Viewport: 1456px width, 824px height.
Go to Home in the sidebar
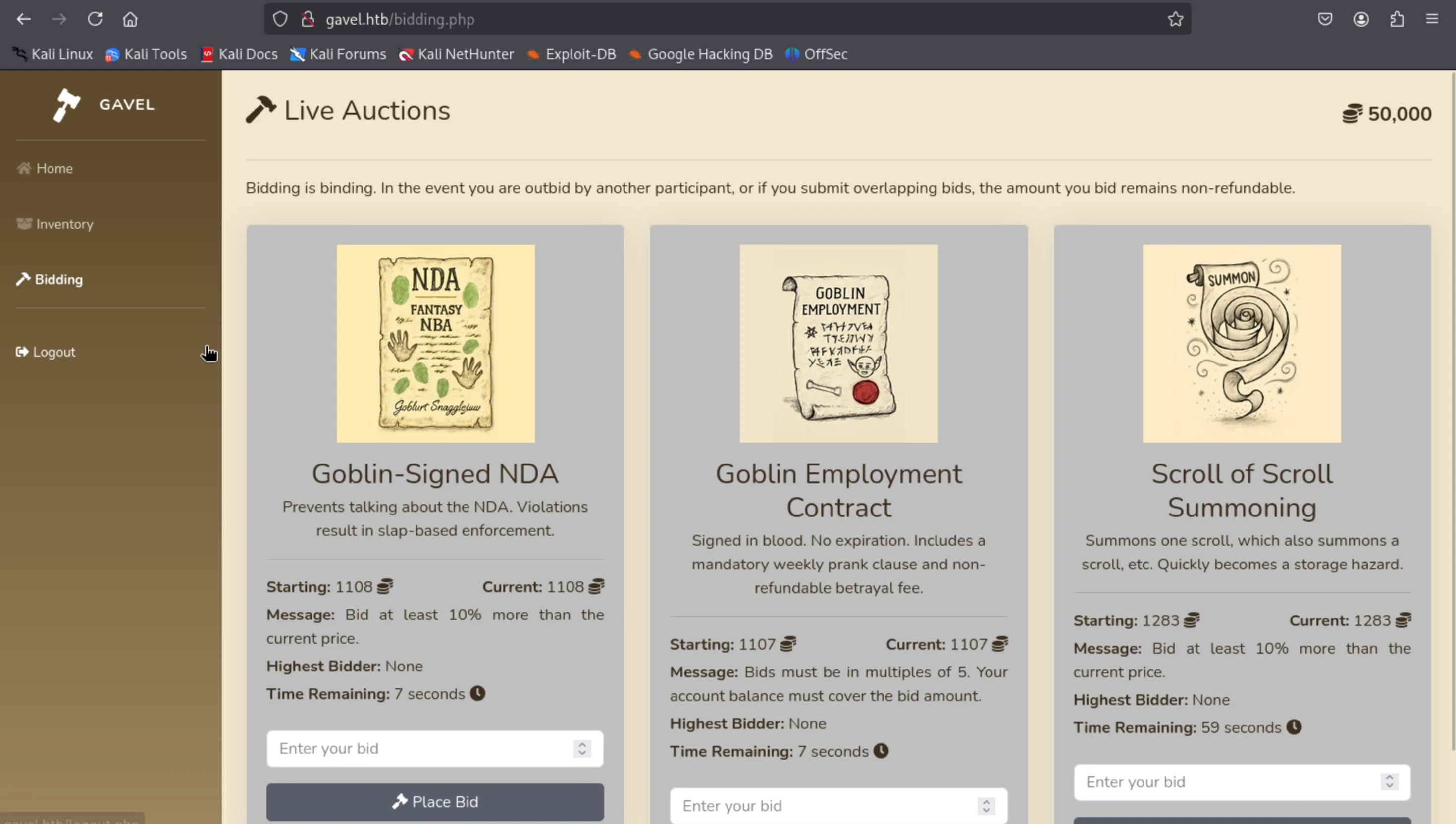(x=54, y=169)
